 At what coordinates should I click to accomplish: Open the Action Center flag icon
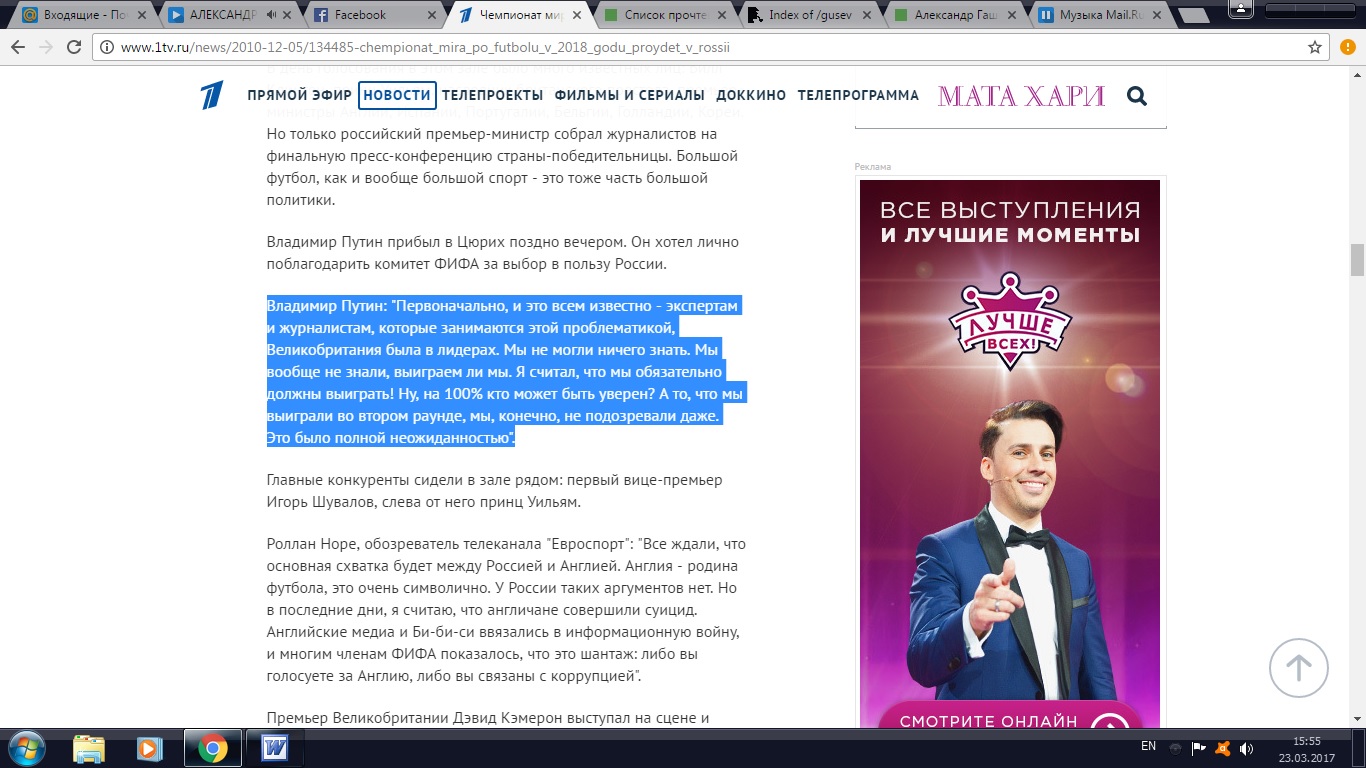1198,748
